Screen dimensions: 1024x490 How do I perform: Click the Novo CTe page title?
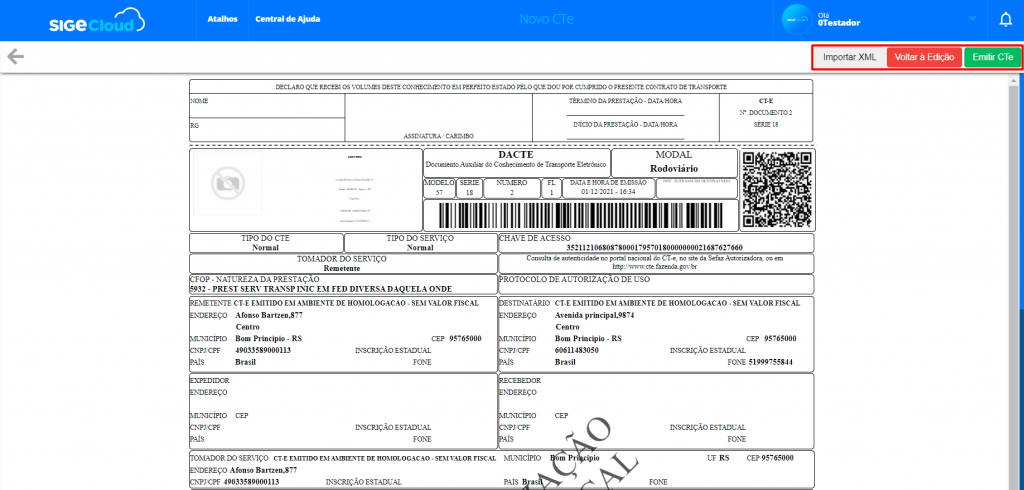[547, 19]
